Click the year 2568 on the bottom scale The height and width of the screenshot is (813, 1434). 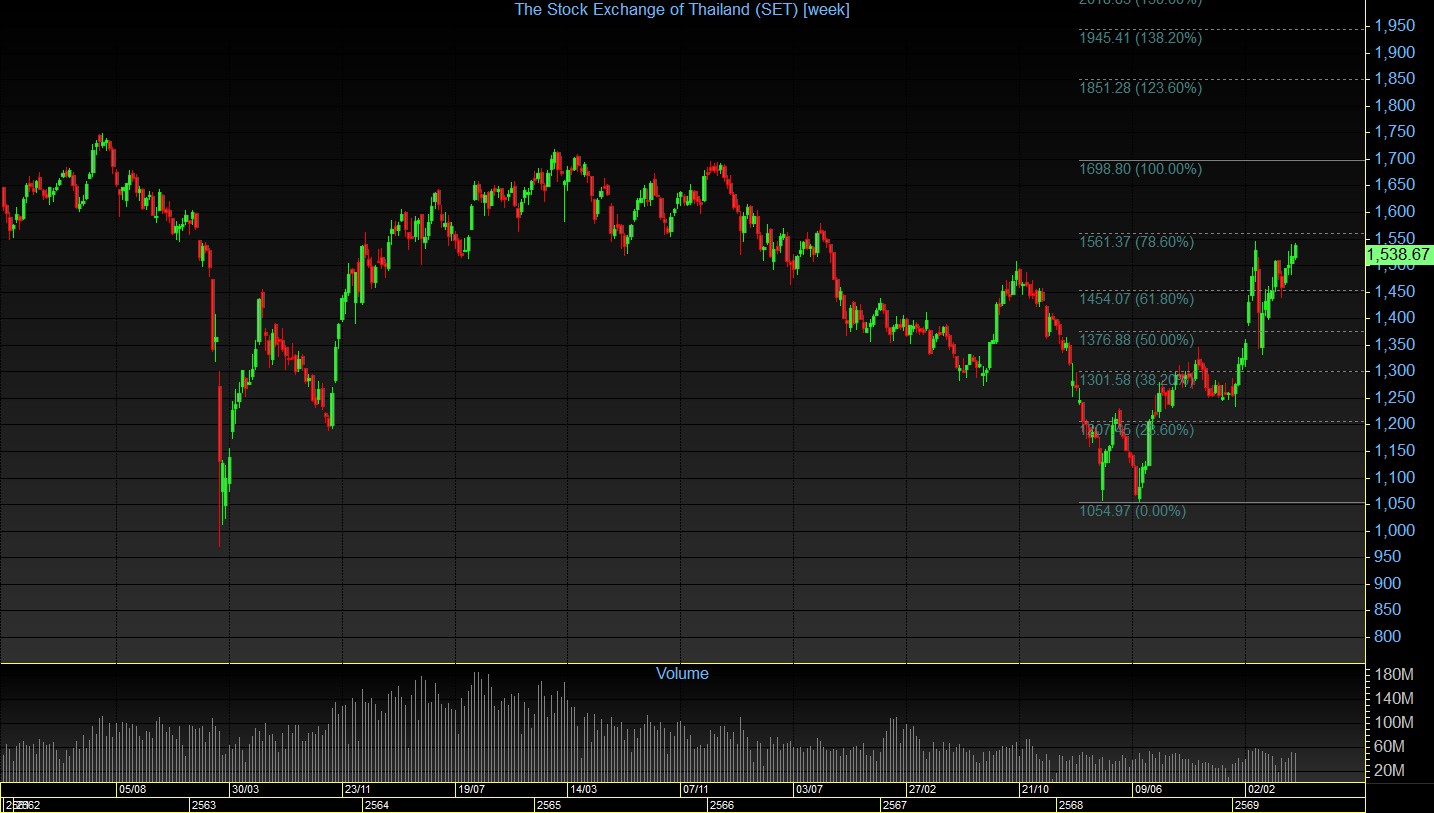(x=1071, y=805)
